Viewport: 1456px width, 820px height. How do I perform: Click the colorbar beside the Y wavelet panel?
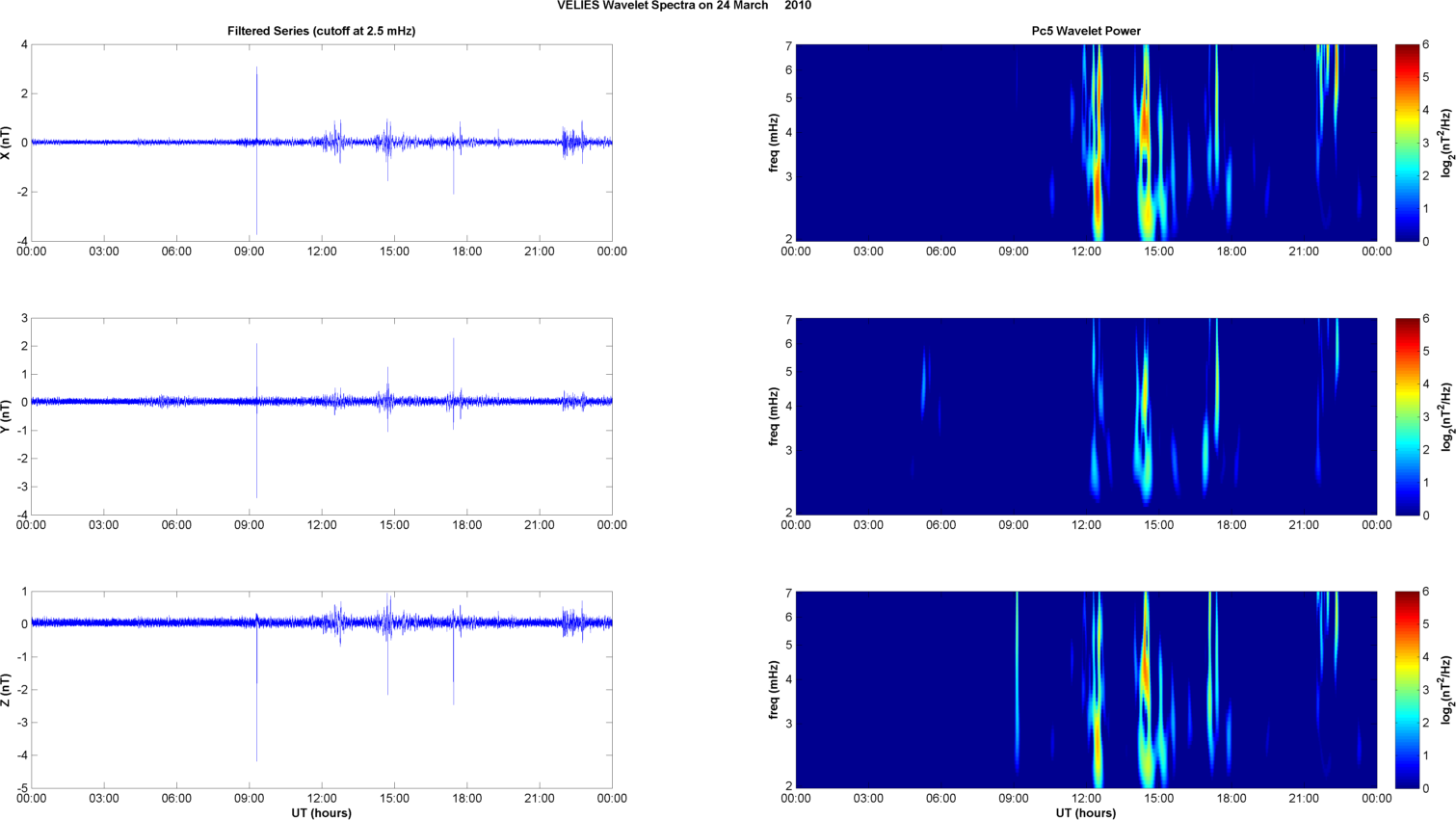1407,416
